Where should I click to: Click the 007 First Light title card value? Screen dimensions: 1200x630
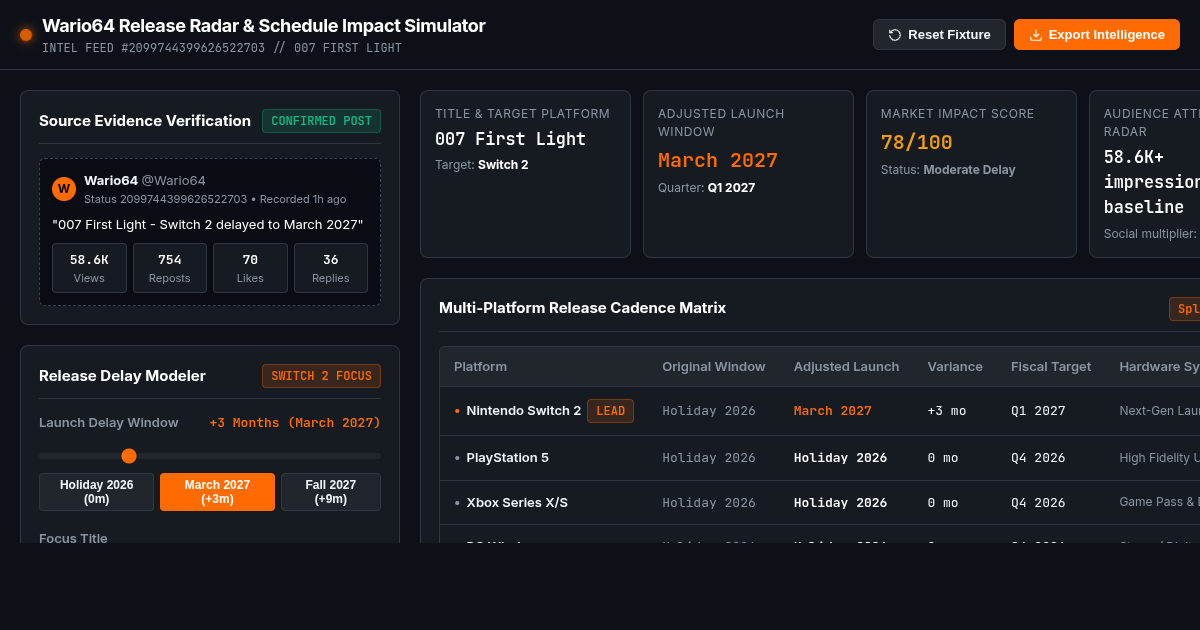point(510,139)
